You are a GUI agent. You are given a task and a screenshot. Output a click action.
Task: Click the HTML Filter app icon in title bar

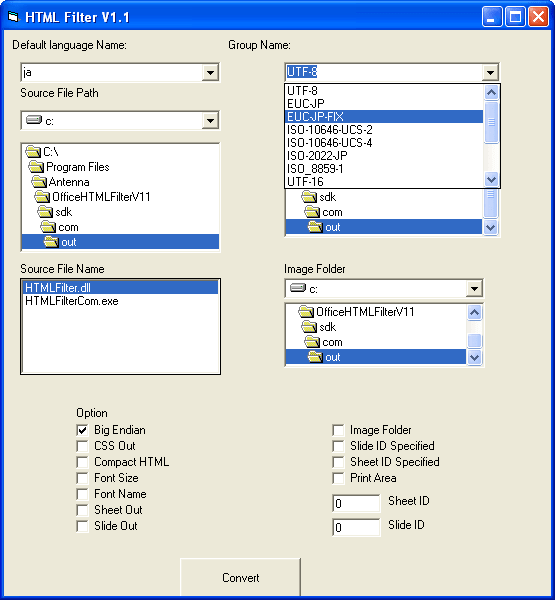[13, 17]
